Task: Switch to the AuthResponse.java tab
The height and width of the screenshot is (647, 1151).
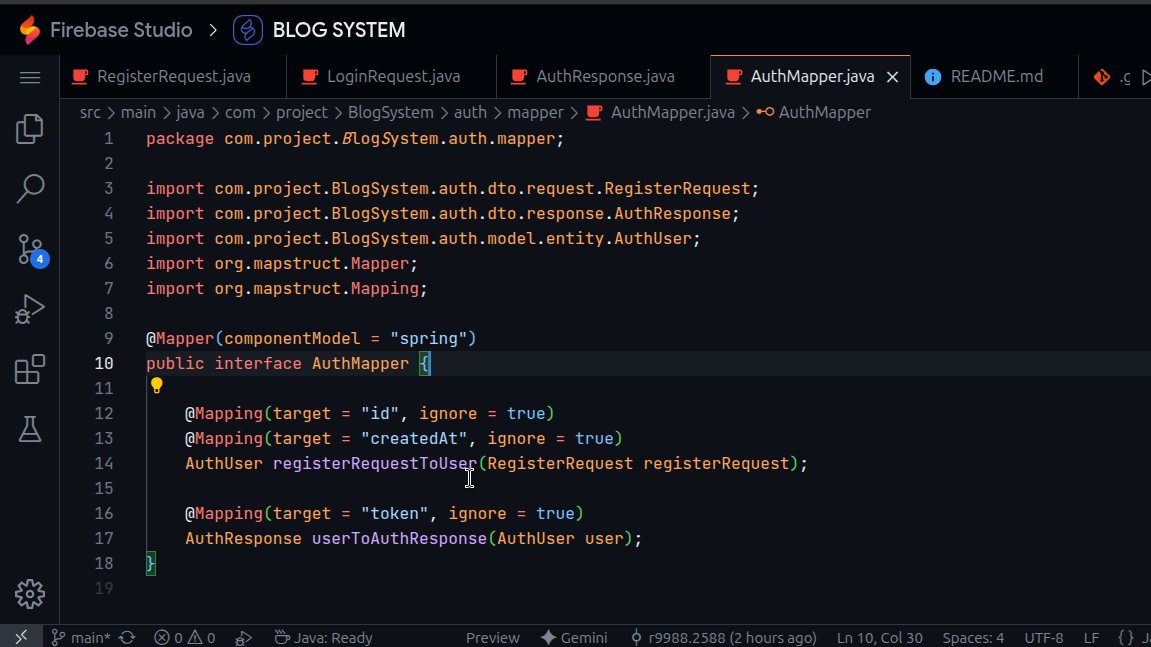Action: pos(603,76)
